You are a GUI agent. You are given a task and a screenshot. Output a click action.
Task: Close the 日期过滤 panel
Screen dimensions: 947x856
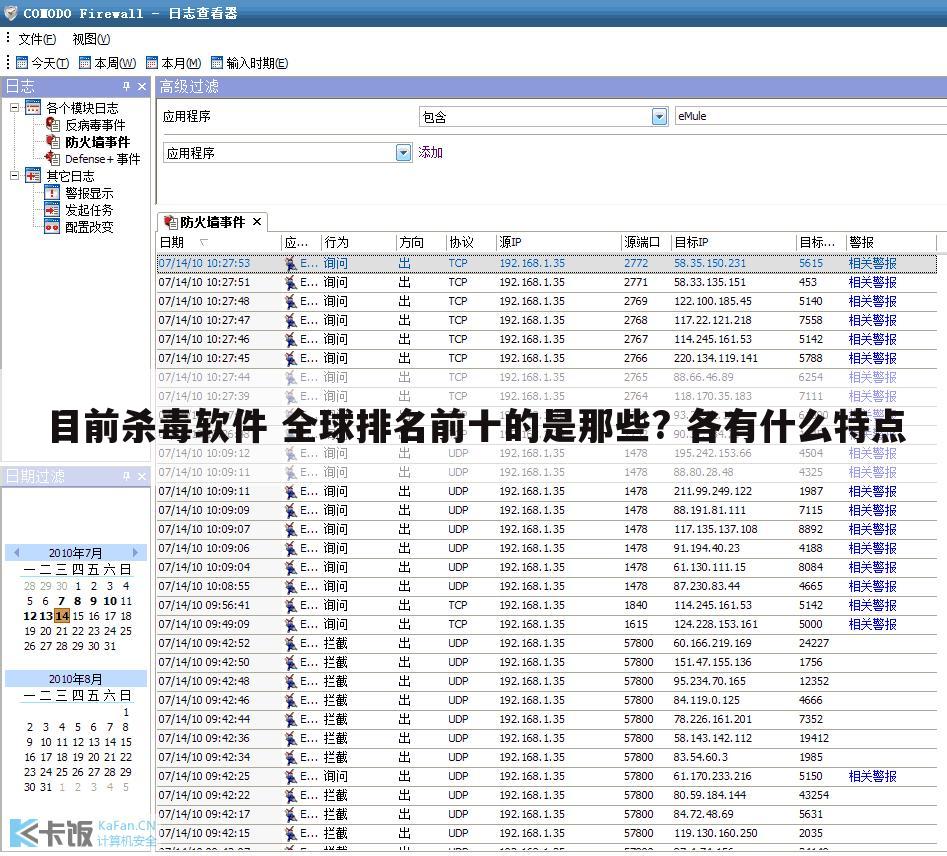point(142,476)
